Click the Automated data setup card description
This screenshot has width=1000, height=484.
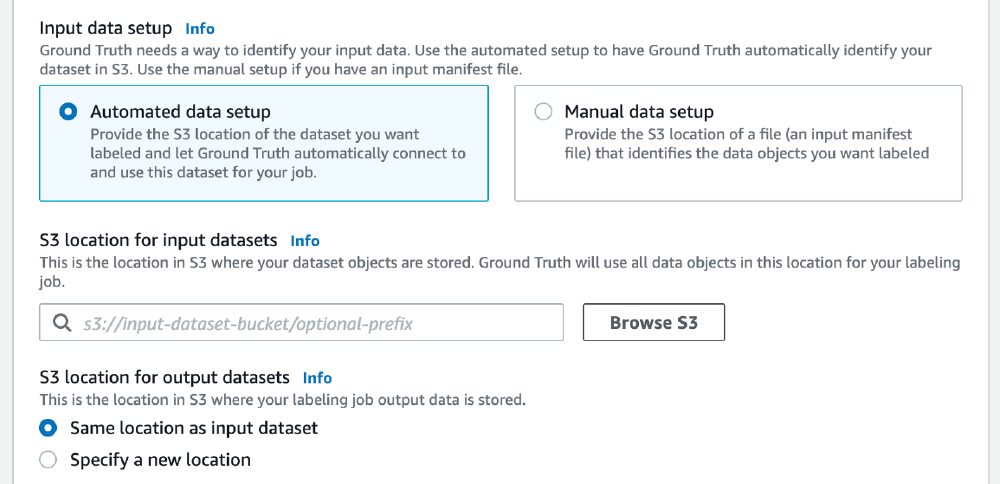pyautogui.click(x=277, y=153)
